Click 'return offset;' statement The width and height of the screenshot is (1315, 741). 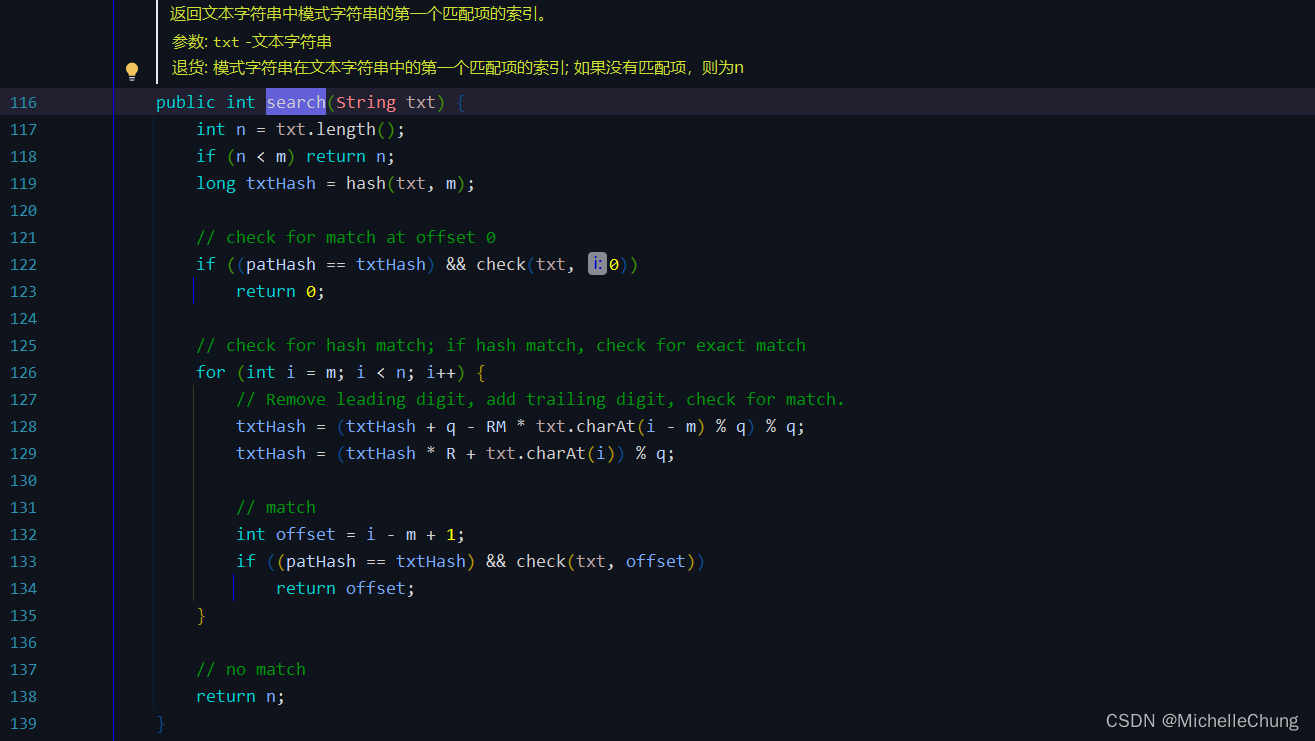coord(346,588)
